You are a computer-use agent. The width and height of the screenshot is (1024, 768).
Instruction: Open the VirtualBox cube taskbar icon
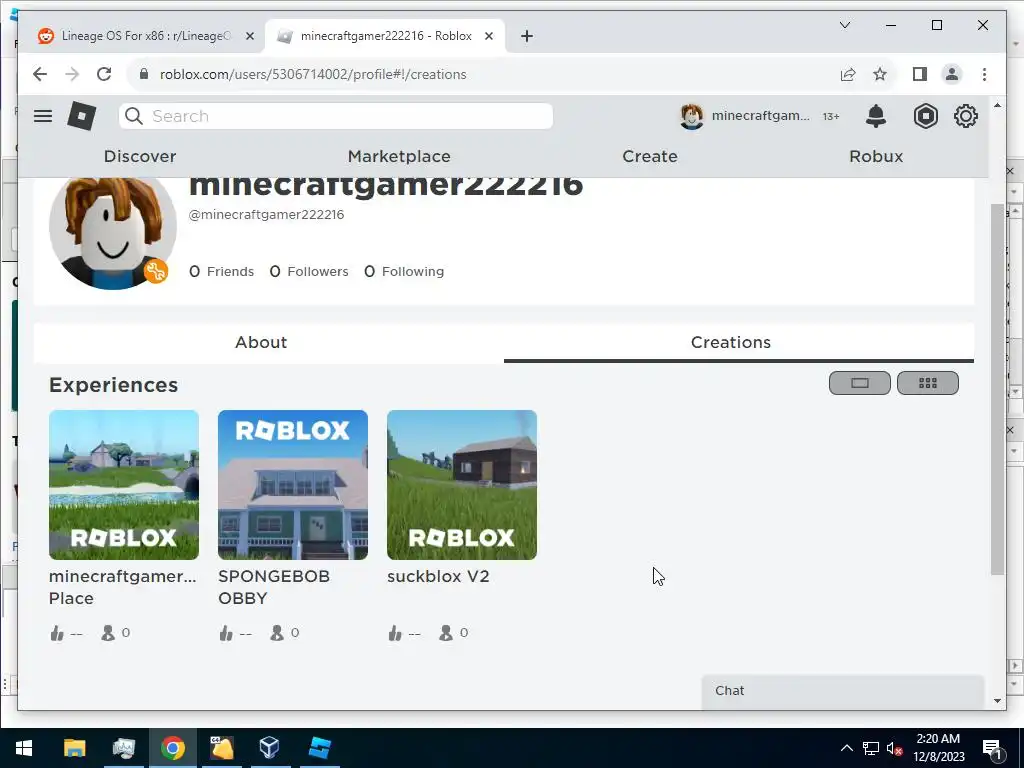click(x=269, y=748)
